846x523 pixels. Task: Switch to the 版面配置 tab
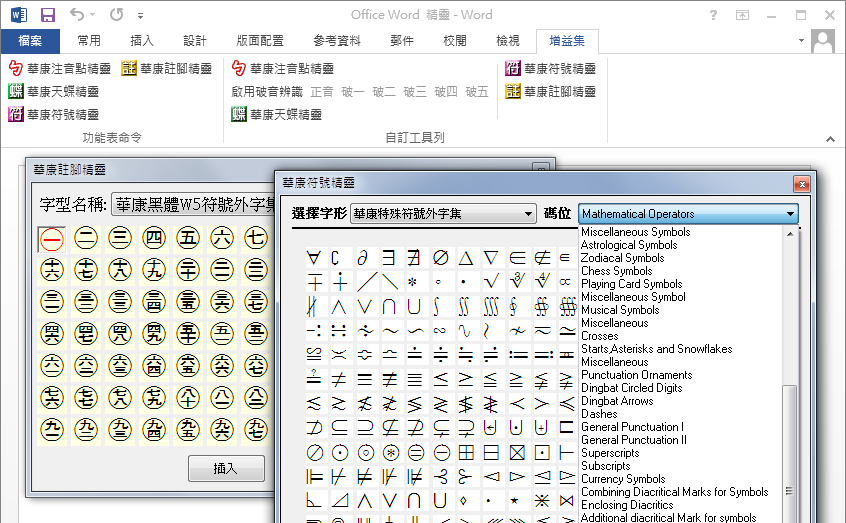tap(260, 41)
